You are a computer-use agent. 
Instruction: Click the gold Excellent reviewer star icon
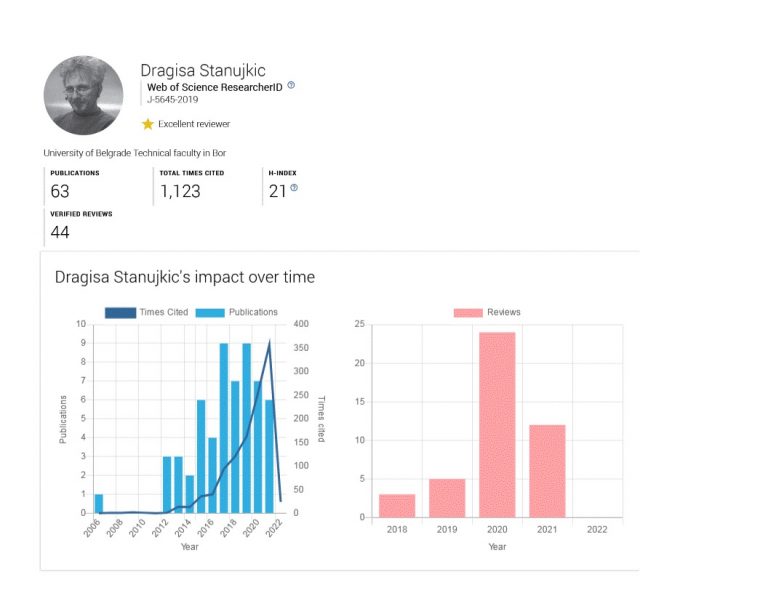tap(147, 124)
